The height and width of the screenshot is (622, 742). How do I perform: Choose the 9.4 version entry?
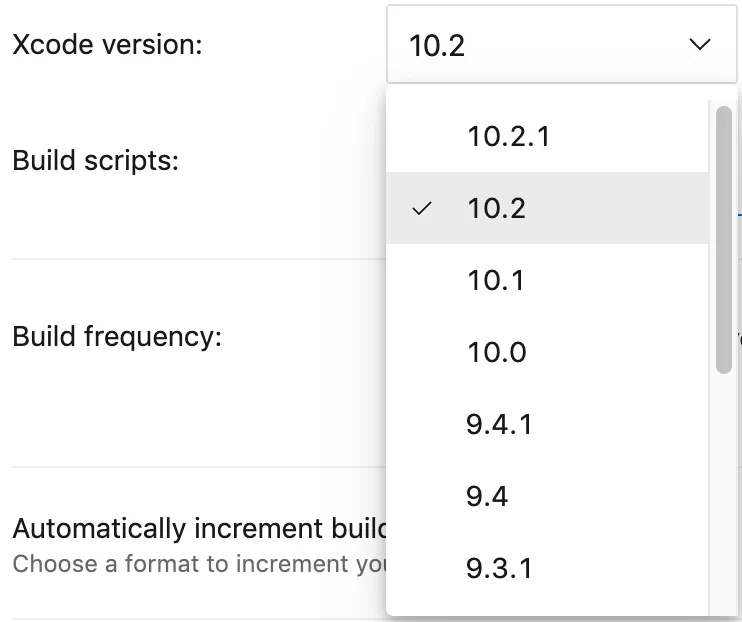click(487, 496)
